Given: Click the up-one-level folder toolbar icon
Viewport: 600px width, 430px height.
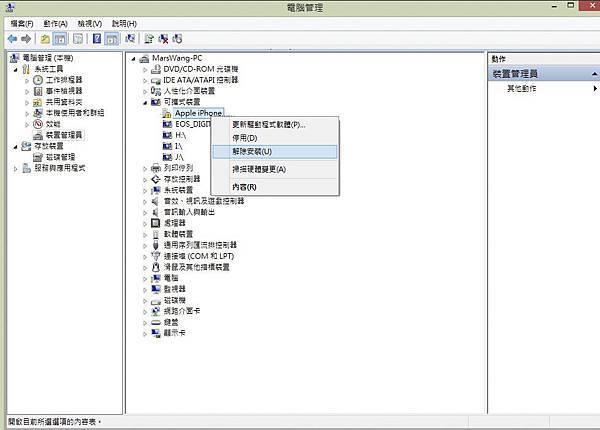Looking at the screenshot, I should tap(45, 39).
